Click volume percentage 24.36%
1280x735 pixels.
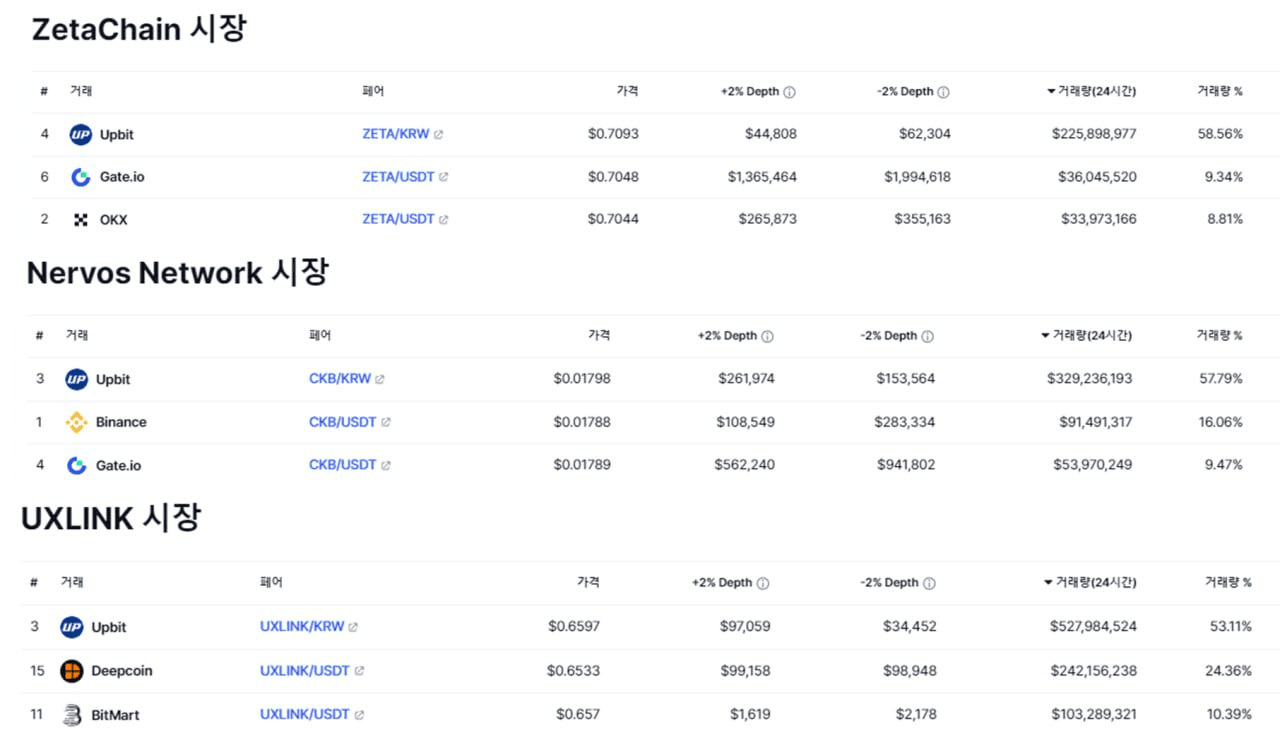coord(1228,671)
